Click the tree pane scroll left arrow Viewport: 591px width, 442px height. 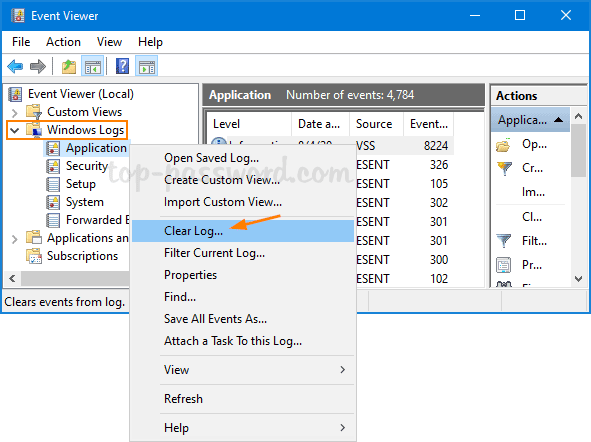coord(12,278)
